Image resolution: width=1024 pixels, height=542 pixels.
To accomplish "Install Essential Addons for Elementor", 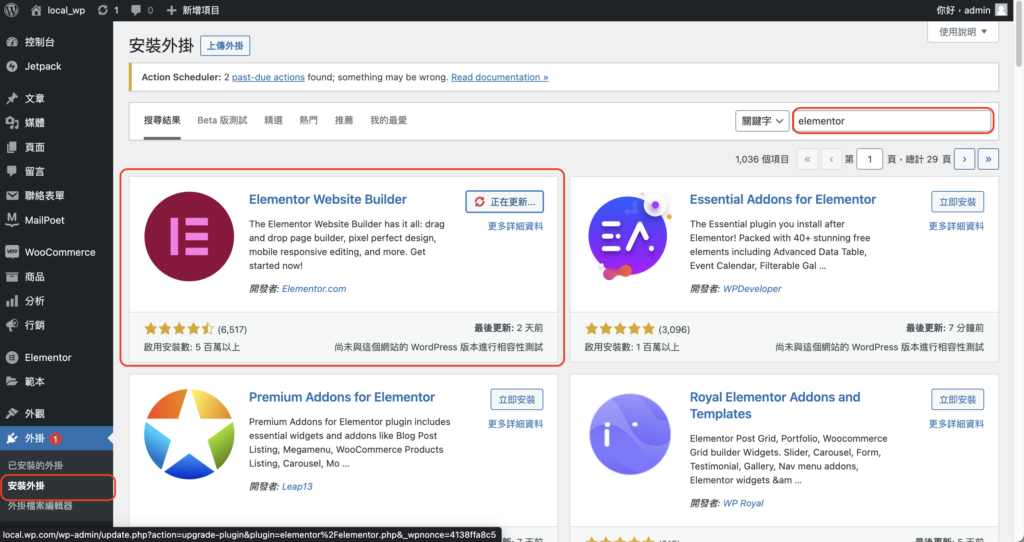I will pyautogui.click(x=957, y=202).
